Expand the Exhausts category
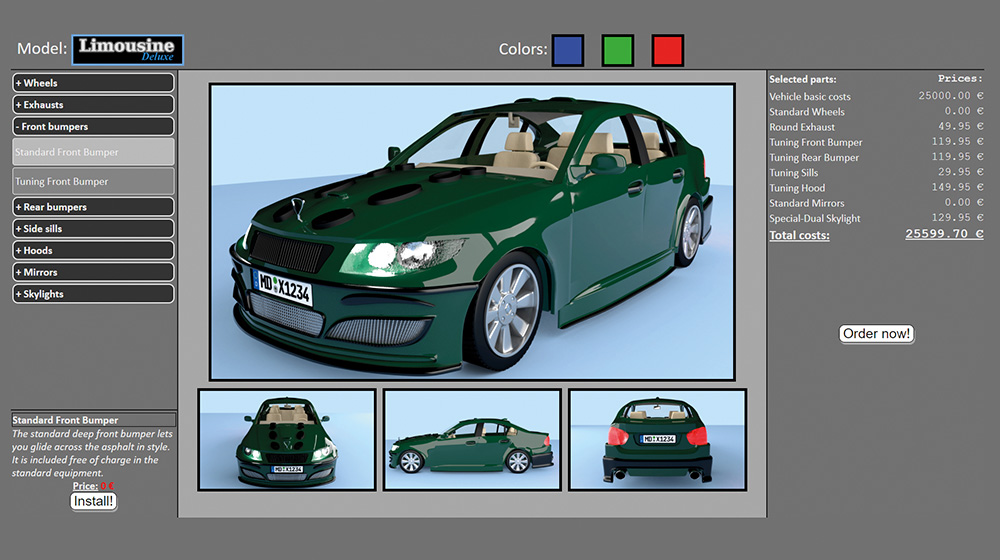The image size is (1000, 560). 93,105
